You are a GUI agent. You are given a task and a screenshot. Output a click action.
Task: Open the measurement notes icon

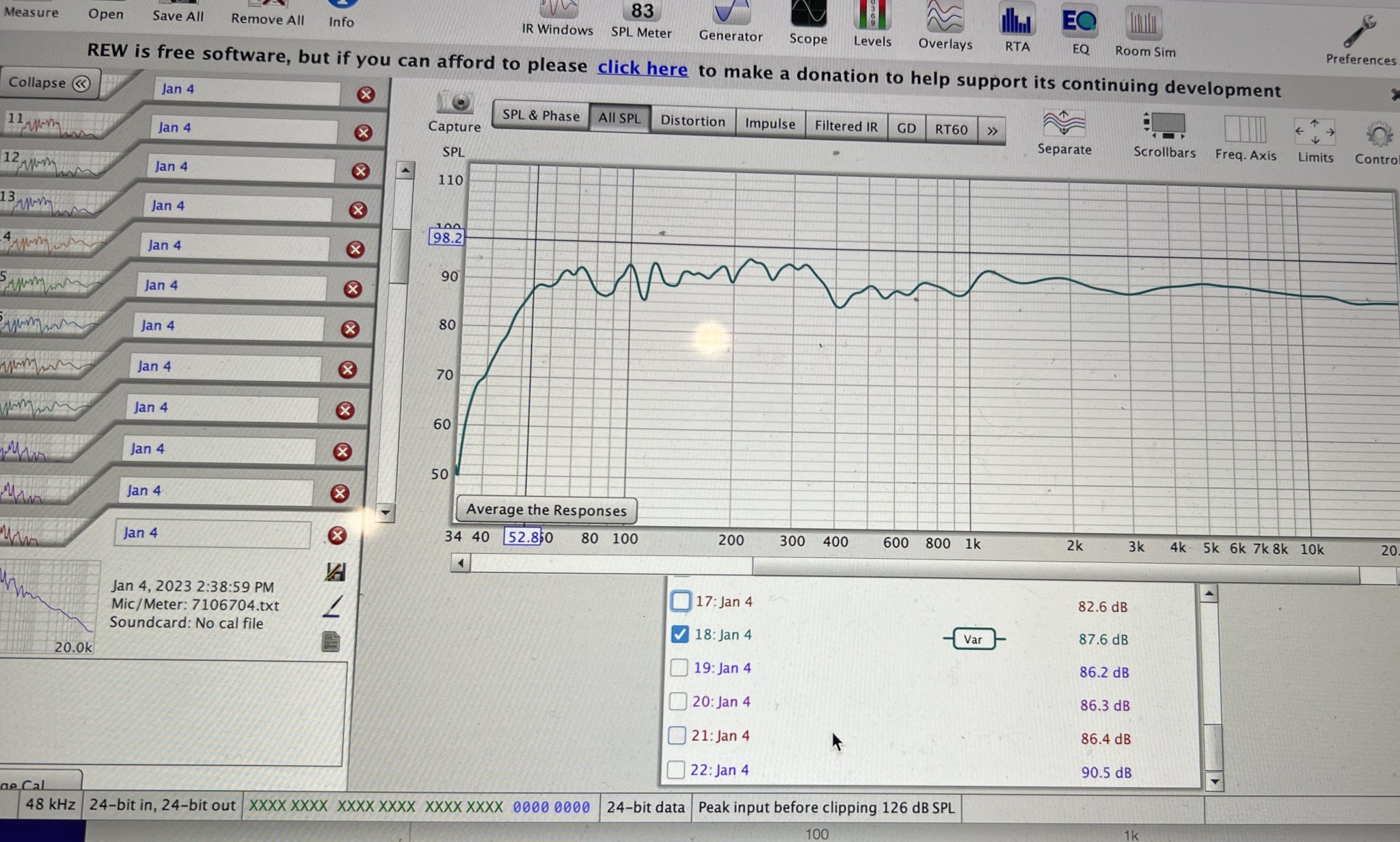tap(331, 642)
